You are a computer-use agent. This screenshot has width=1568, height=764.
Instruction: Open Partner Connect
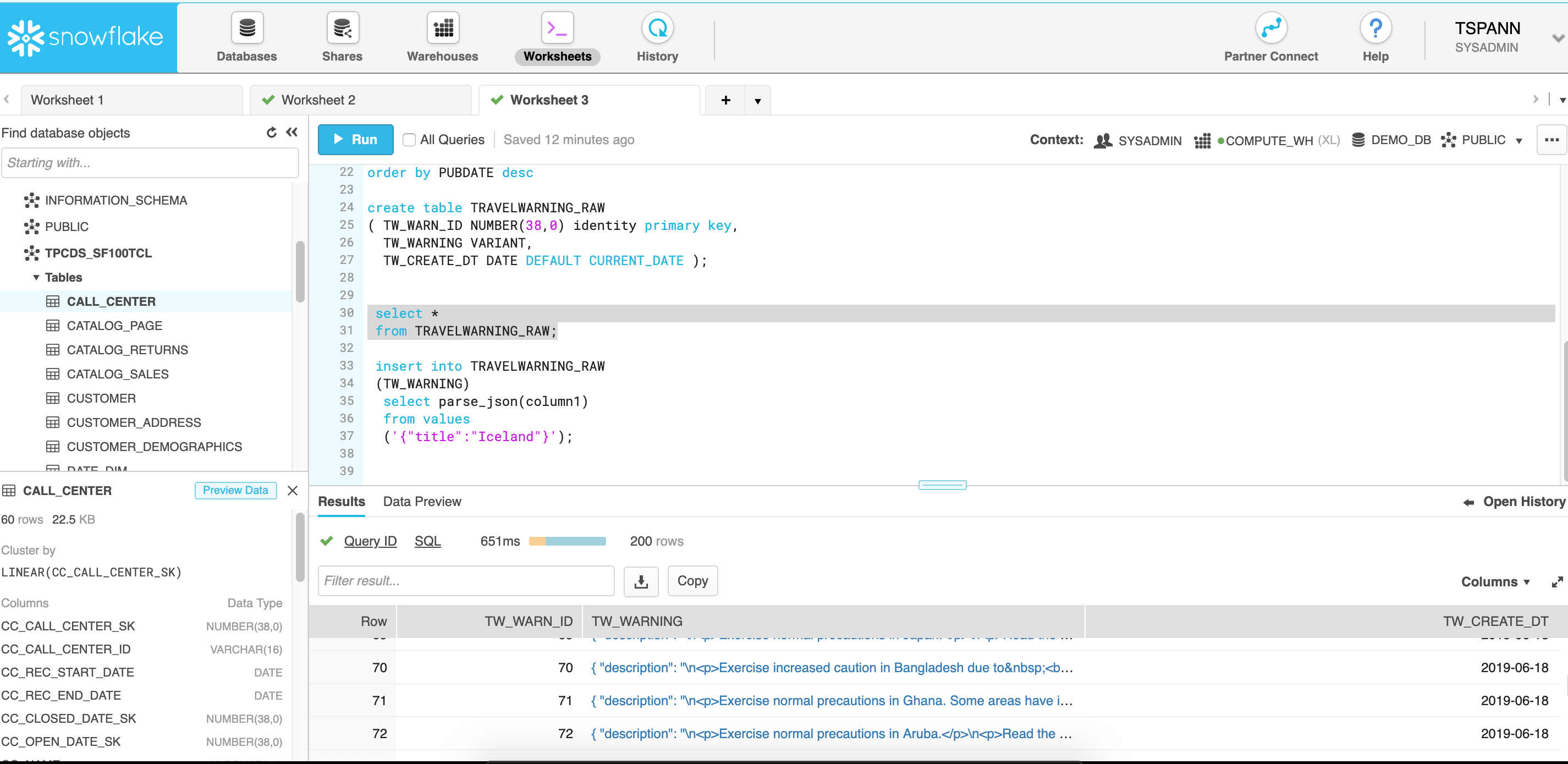click(x=1270, y=28)
